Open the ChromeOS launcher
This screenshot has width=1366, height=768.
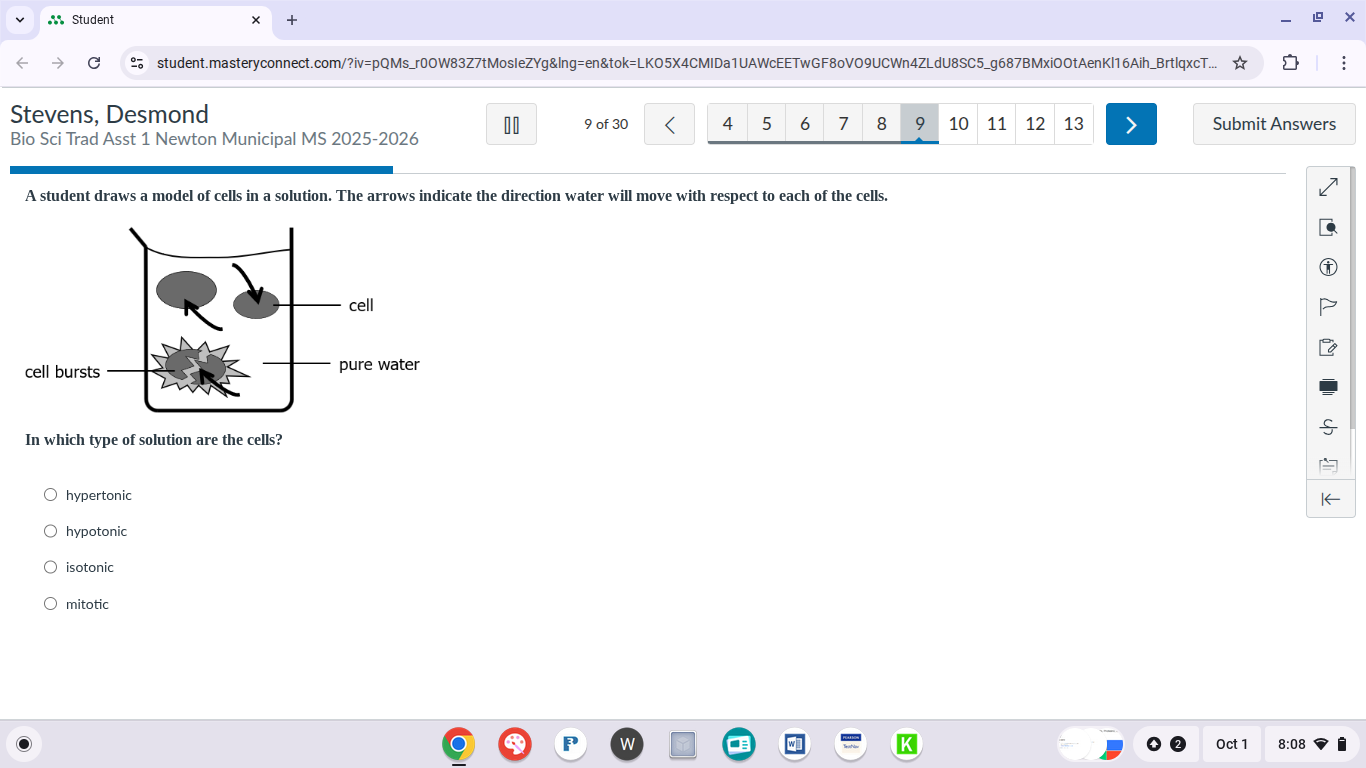coord(25,744)
